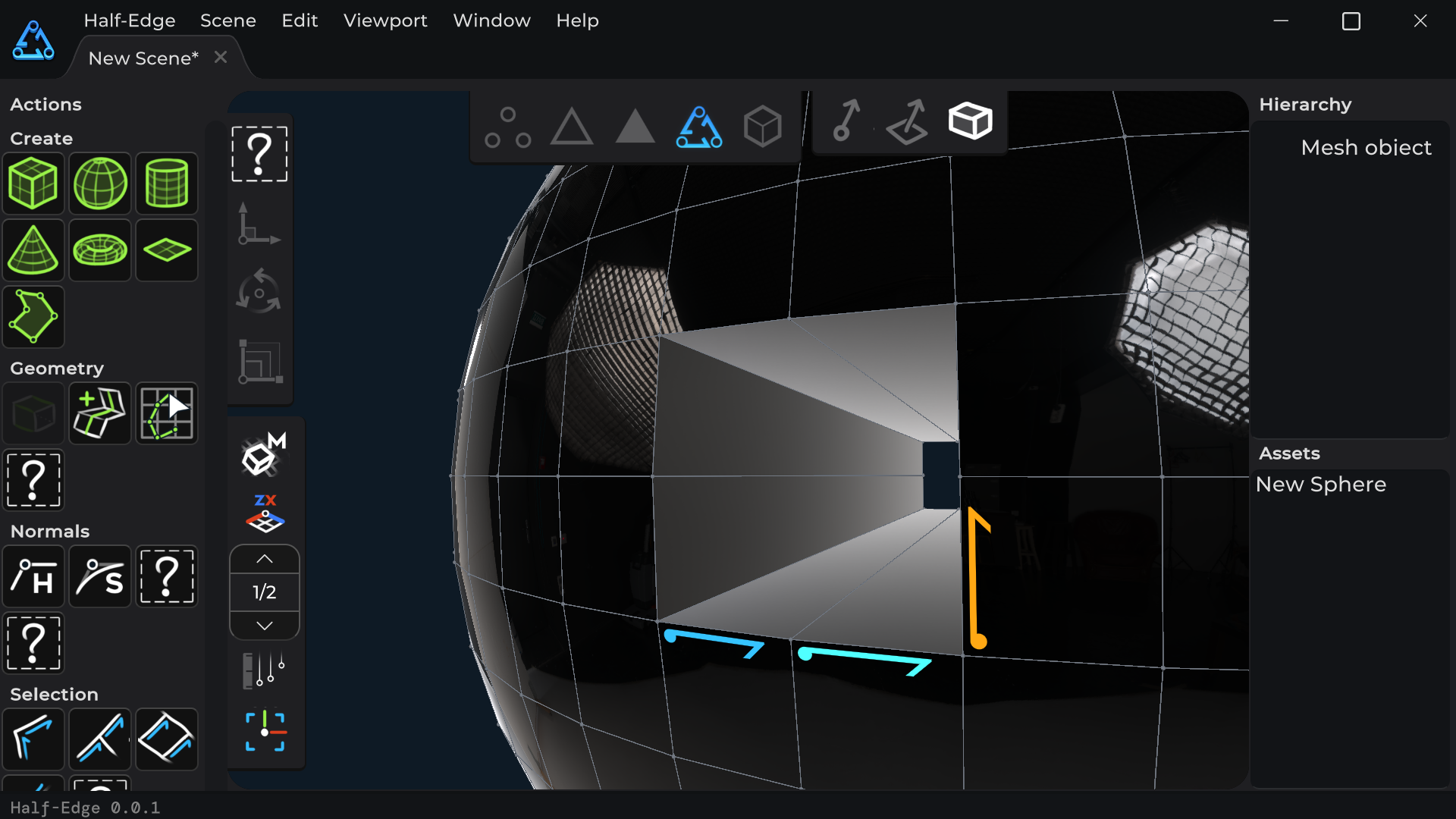Screen dimensions: 1456x819
Task: Decrease the step value below 1/2
Action: tap(265, 626)
